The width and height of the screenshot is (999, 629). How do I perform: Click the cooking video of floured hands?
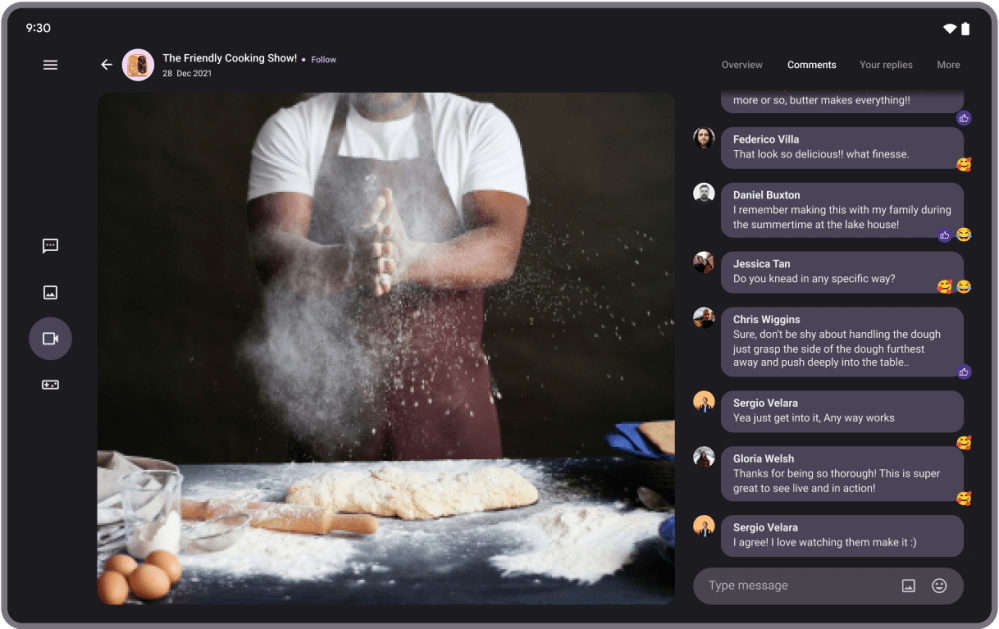tap(386, 348)
